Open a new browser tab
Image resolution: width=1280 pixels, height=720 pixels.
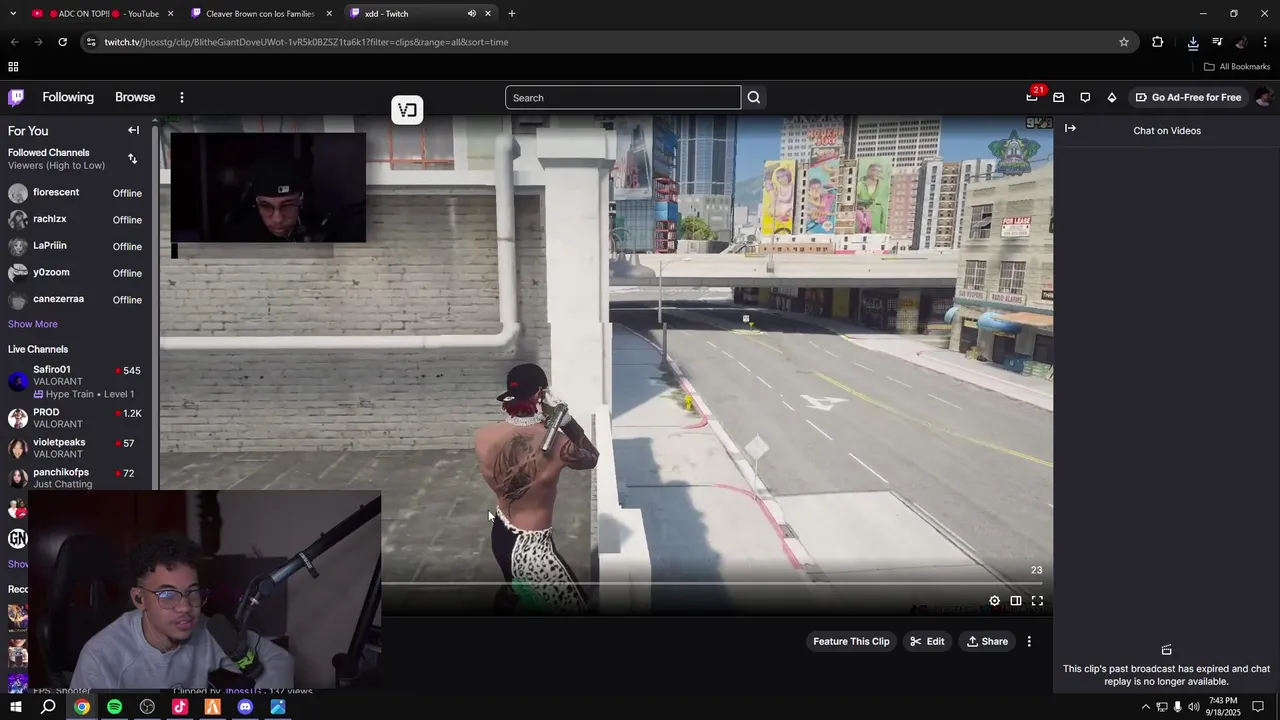click(511, 14)
